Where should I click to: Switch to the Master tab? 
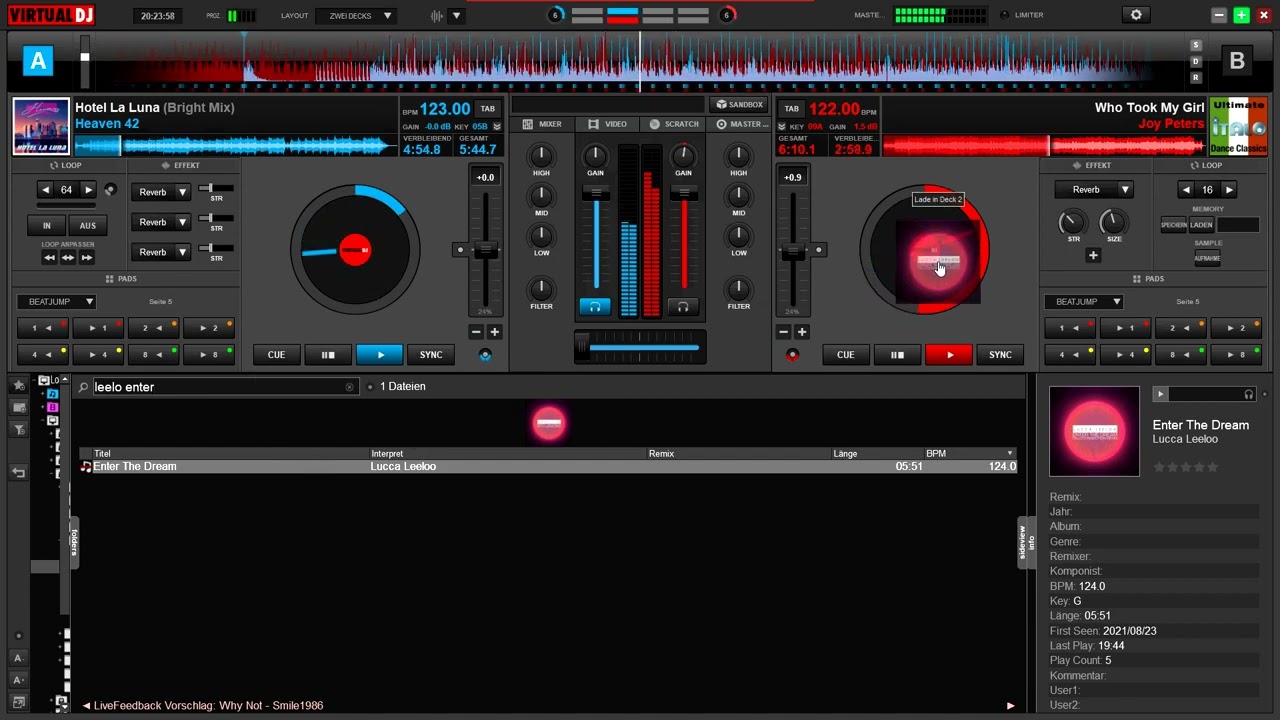[x=741, y=124]
